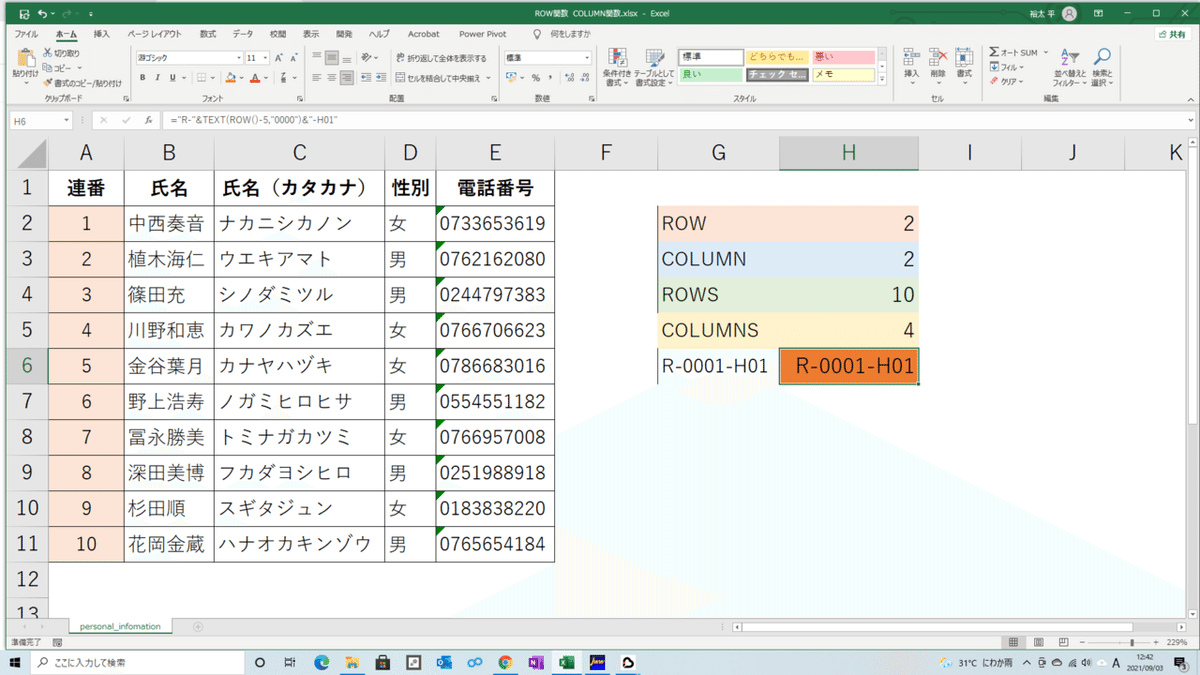The image size is (1200, 675).
Task: Click the Undo arrow icon
Action: coord(42,14)
